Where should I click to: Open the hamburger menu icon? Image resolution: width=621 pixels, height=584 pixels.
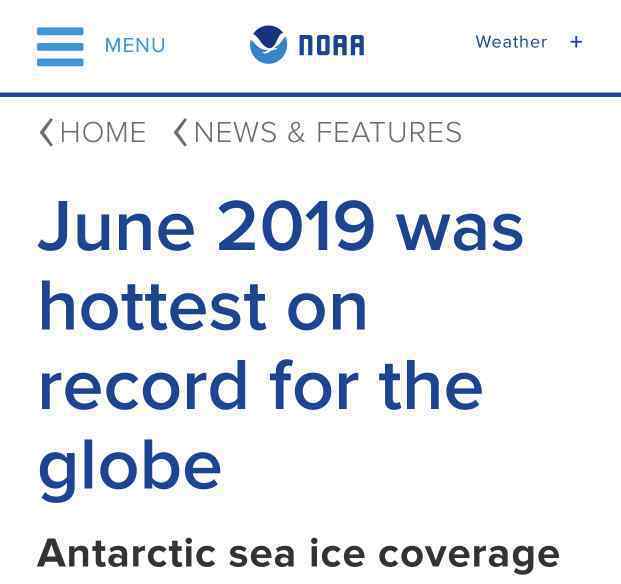(x=60, y=46)
